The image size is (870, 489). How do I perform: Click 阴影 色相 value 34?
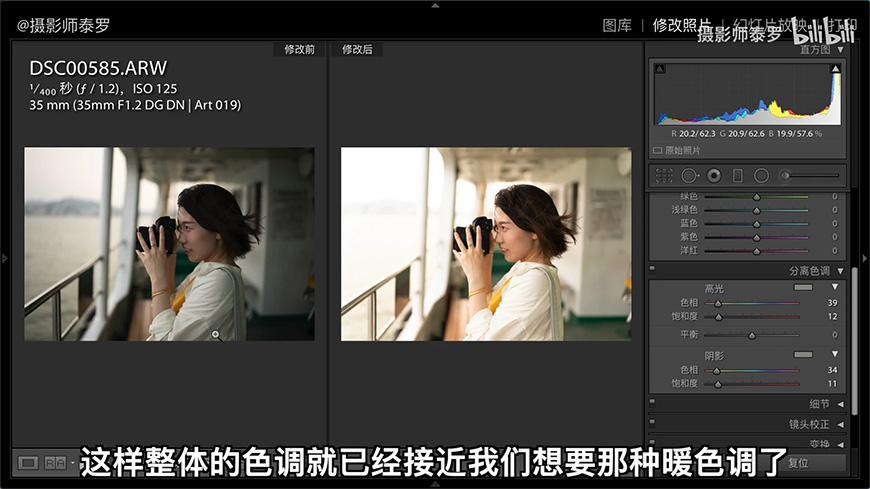832,370
